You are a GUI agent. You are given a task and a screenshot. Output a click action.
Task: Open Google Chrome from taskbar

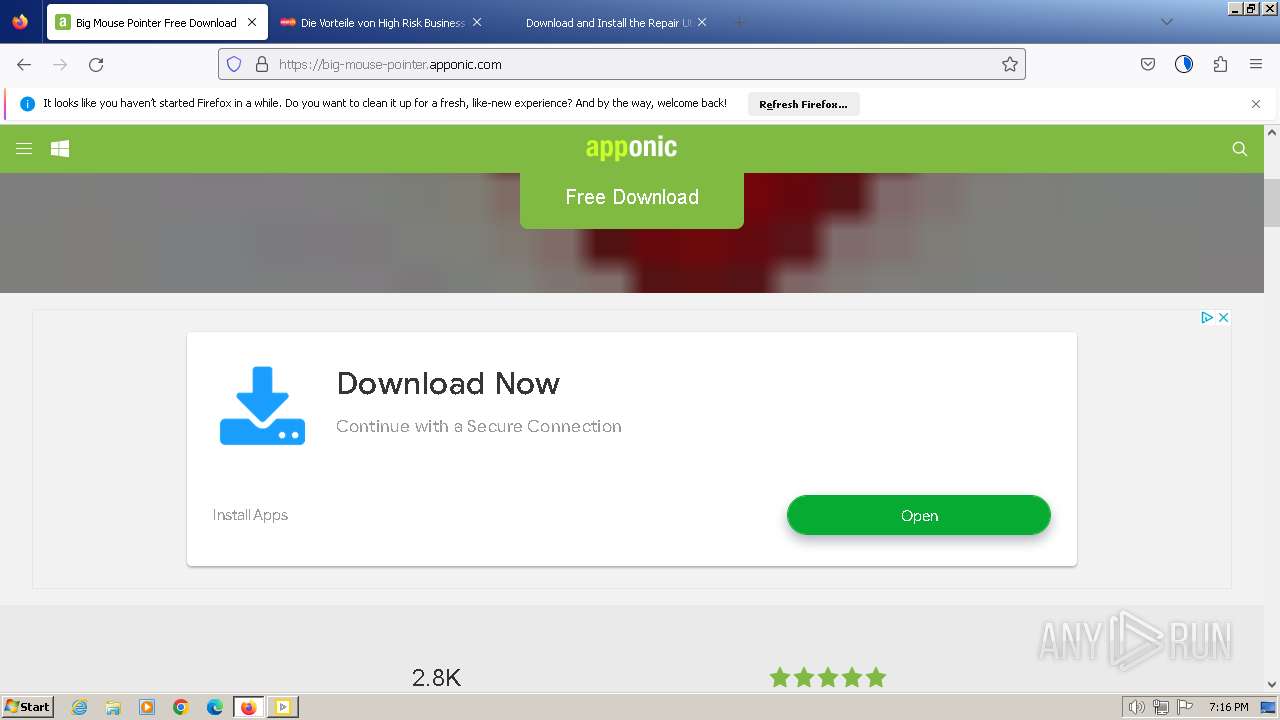(181, 707)
